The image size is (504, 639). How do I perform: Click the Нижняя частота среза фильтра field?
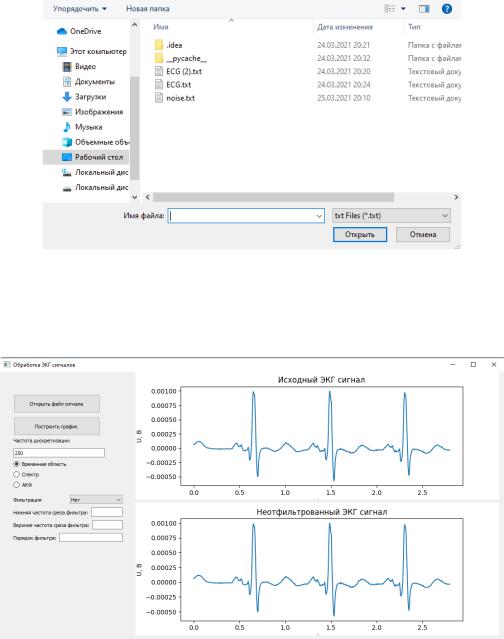107,512
